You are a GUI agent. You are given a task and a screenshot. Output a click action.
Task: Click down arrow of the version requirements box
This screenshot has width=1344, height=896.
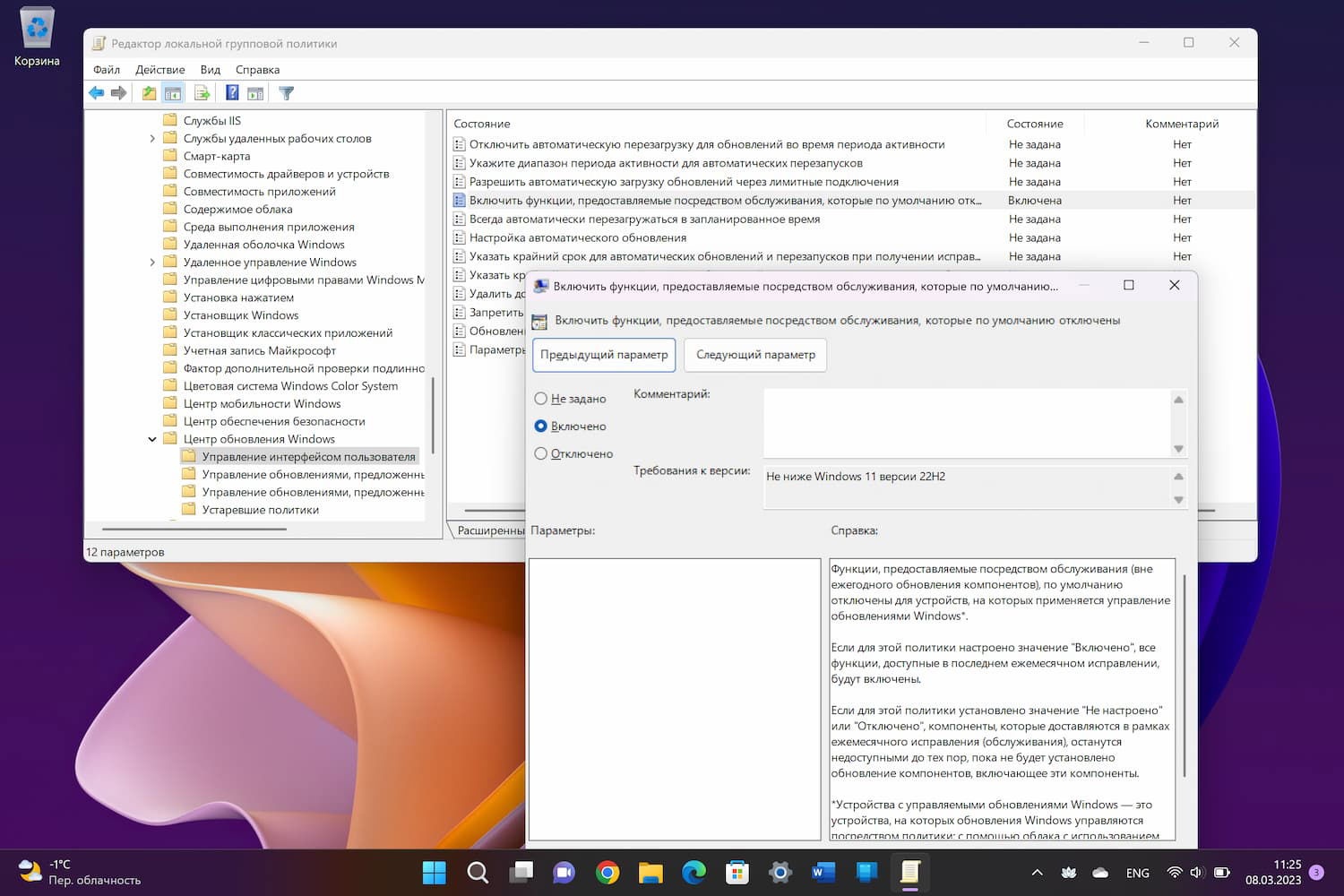(1178, 500)
